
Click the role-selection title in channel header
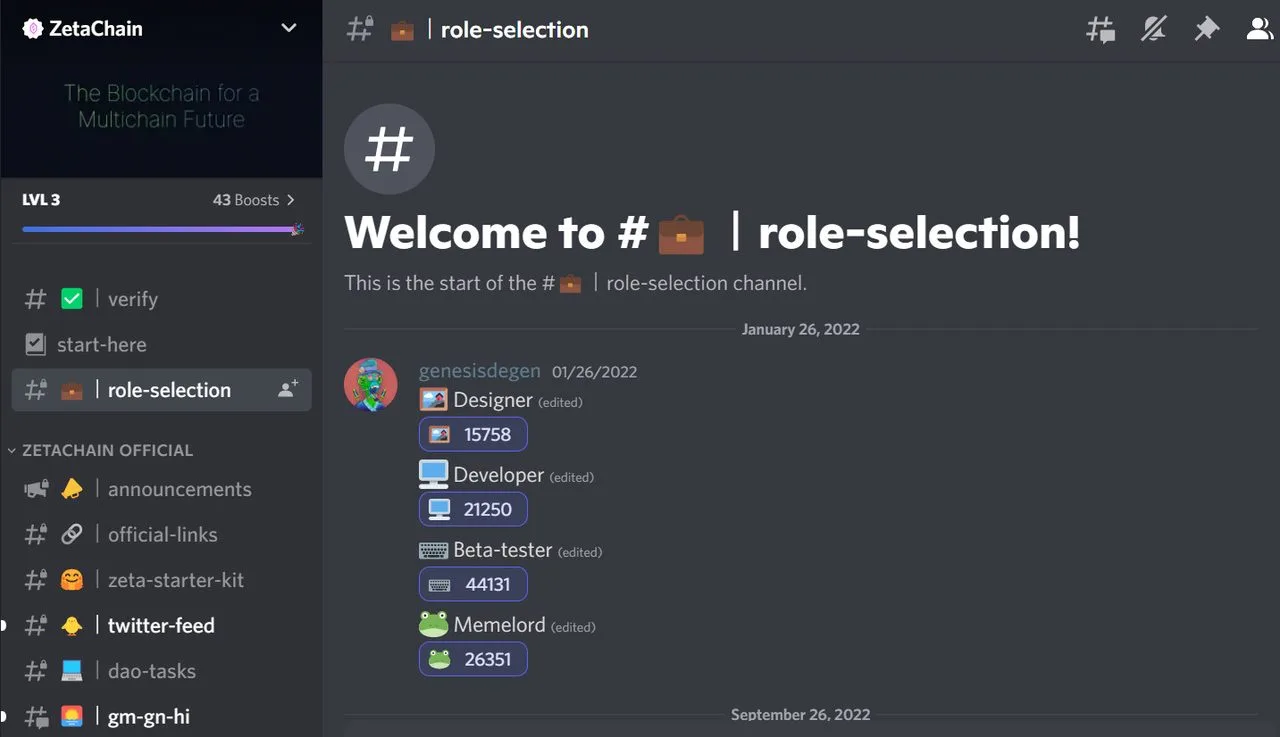coord(514,30)
